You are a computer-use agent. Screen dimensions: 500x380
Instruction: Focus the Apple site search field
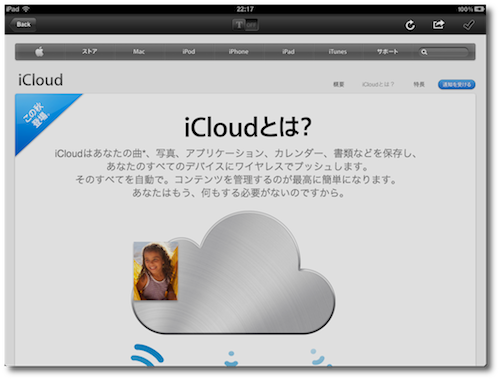tap(444, 52)
